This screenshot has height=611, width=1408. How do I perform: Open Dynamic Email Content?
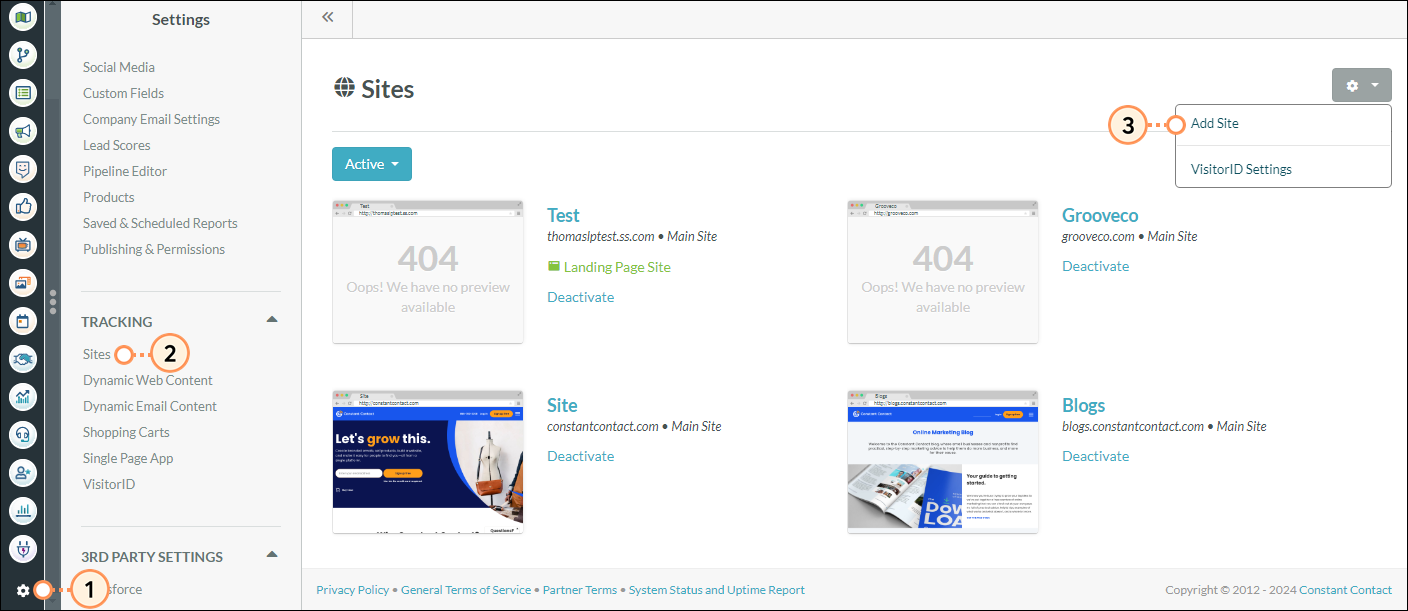click(150, 406)
